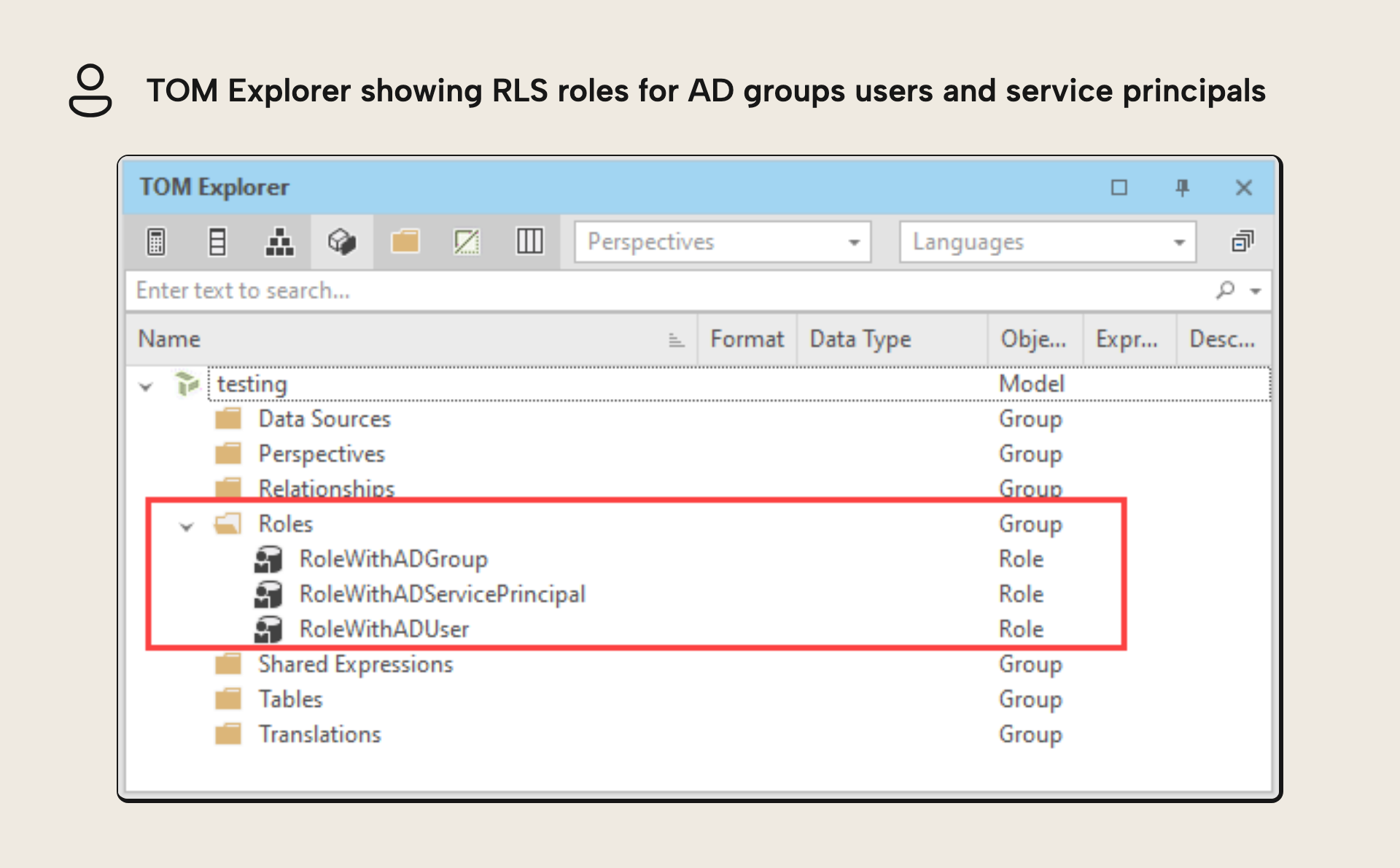Select the Shared Expressions folder
This screenshot has height=868, width=1400.
point(356,664)
